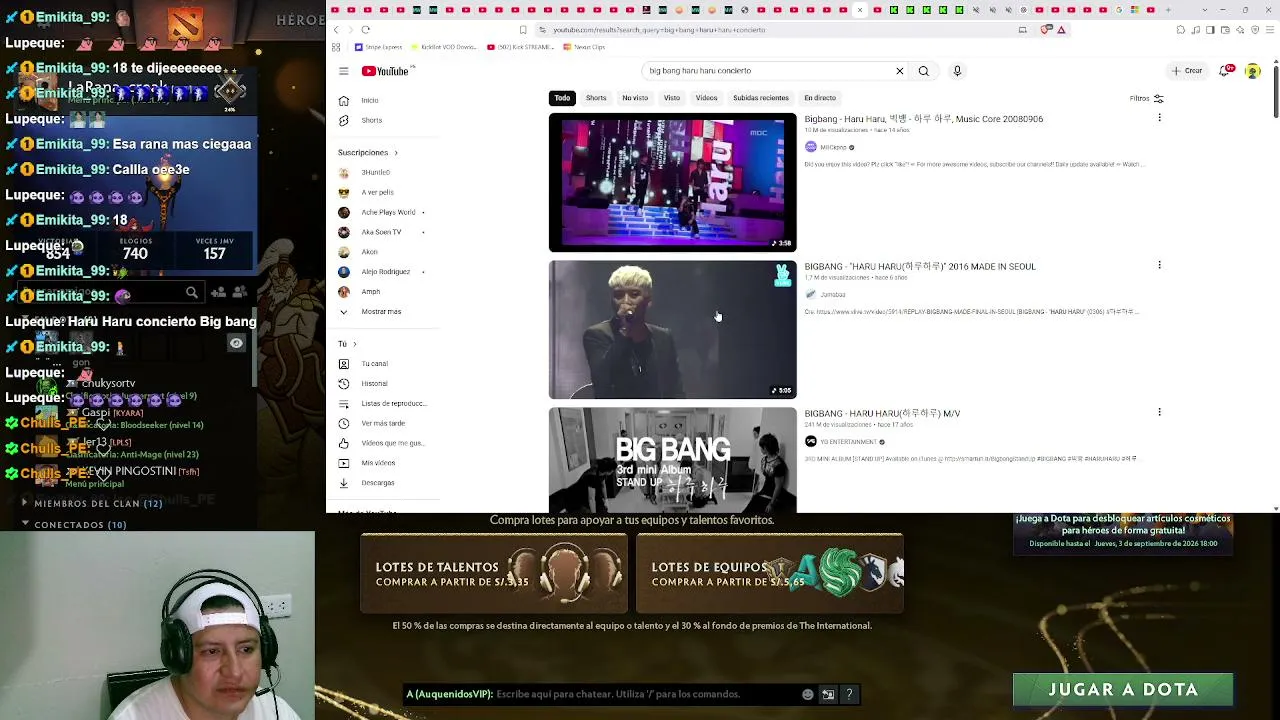Click the Lotes de Talentos banner
Screen dimensions: 1280x720
point(494,573)
